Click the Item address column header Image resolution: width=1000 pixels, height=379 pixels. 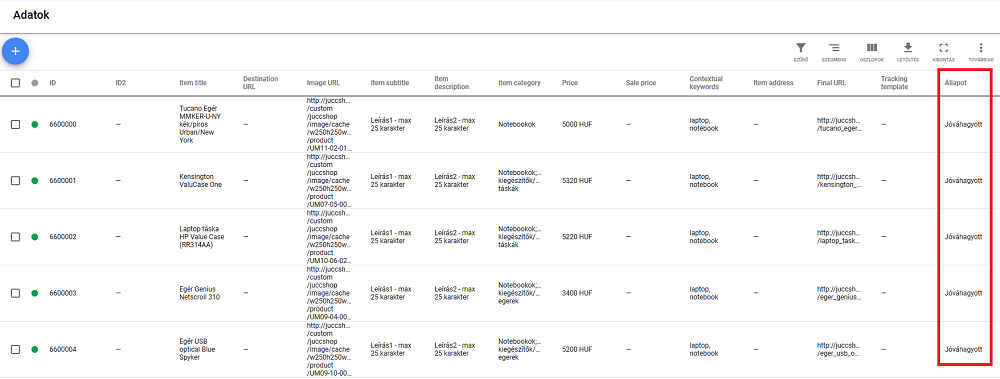pyautogui.click(x=773, y=83)
